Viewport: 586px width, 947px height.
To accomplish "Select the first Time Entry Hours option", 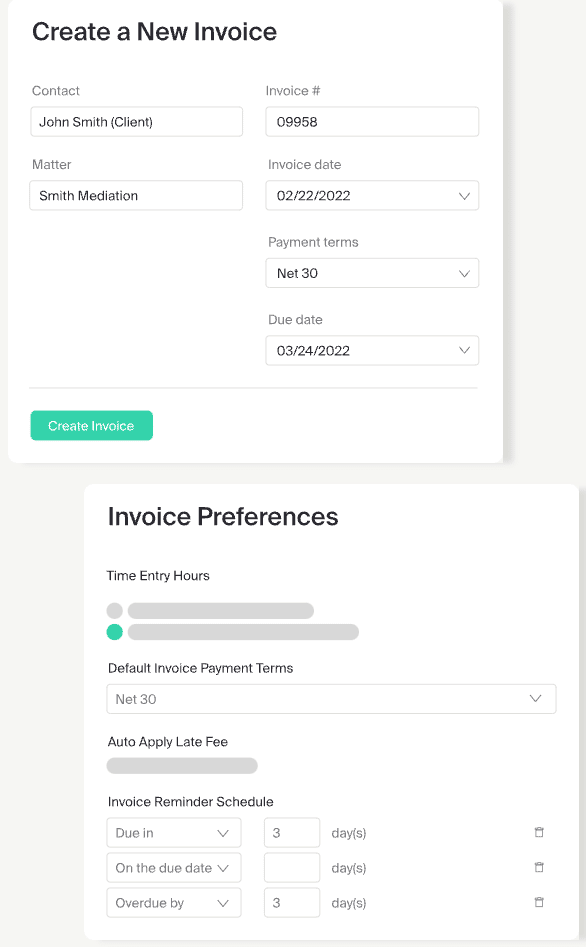I will pos(114,610).
